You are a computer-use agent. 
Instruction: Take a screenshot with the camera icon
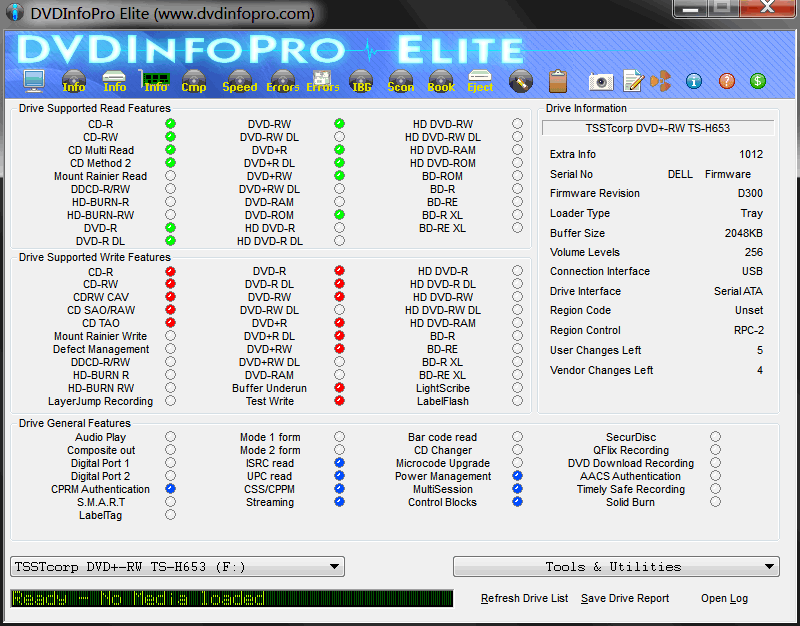pyautogui.click(x=601, y=82)
